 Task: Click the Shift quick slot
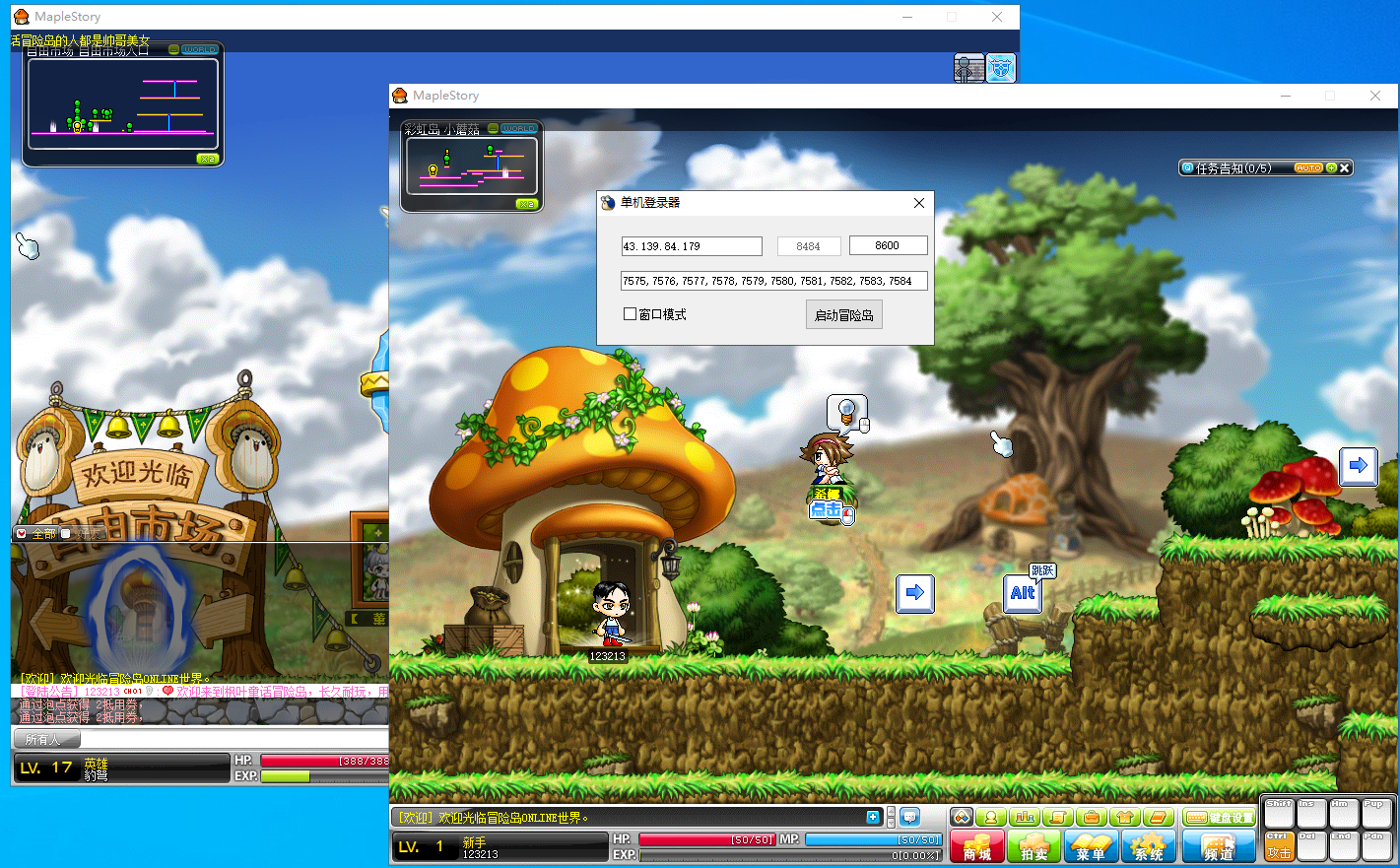click(1279, 814)
